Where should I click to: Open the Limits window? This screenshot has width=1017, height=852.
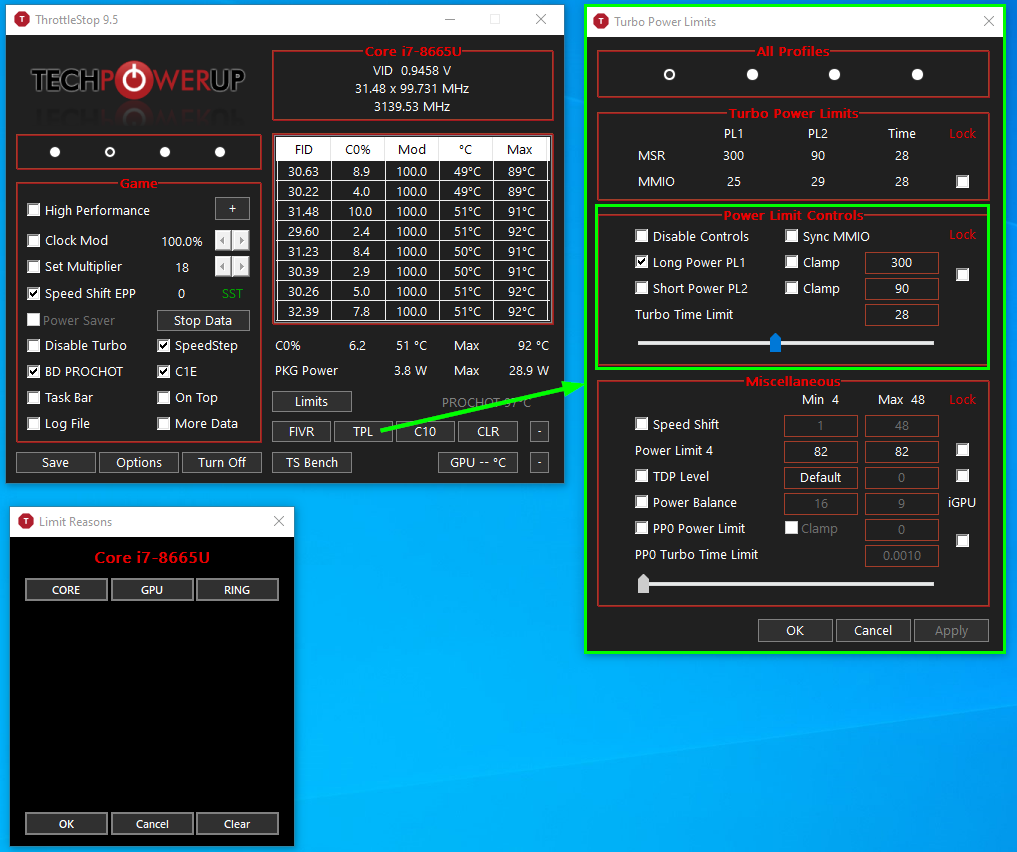pyautogui.click(x=311, y=401)
